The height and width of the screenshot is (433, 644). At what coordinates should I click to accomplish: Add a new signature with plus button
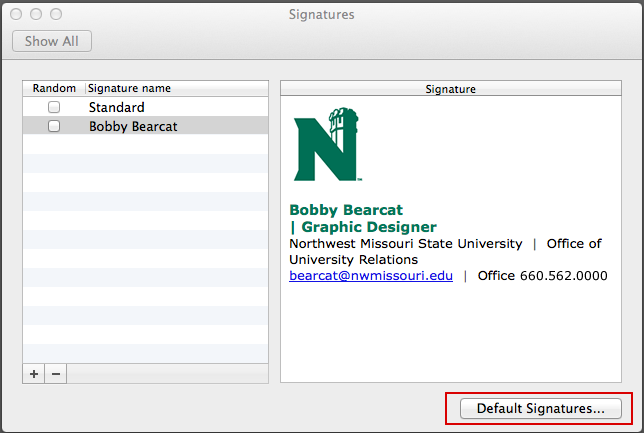[34, 374]
